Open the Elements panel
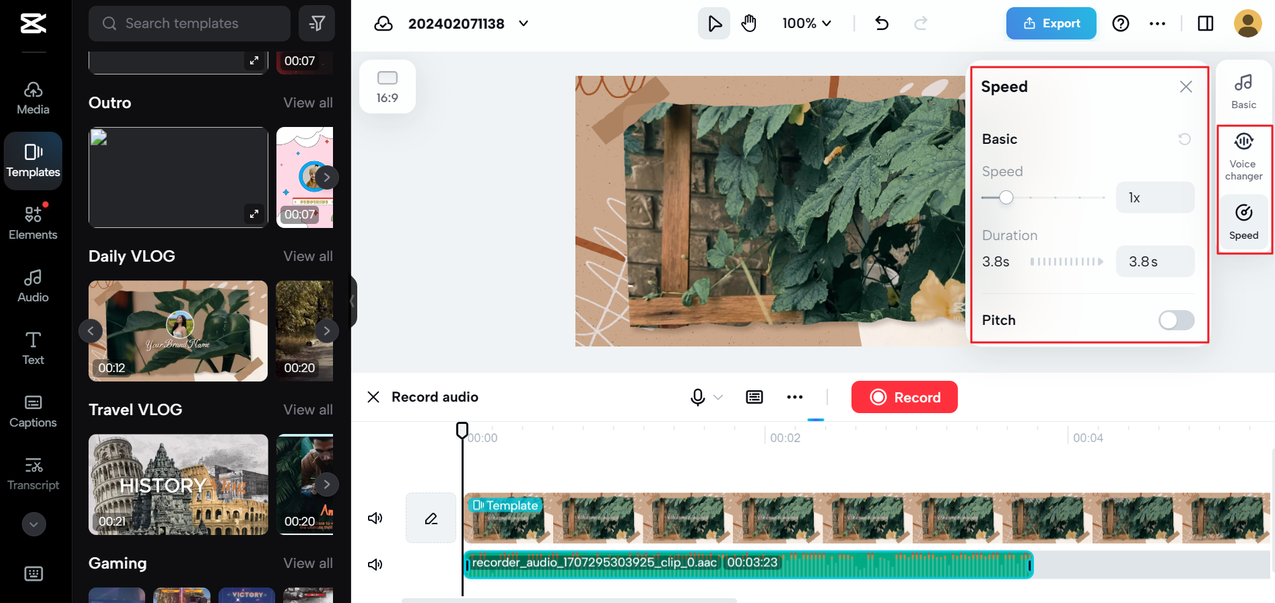The width and height of the screenshot is (1275, 603). (33, 222)
